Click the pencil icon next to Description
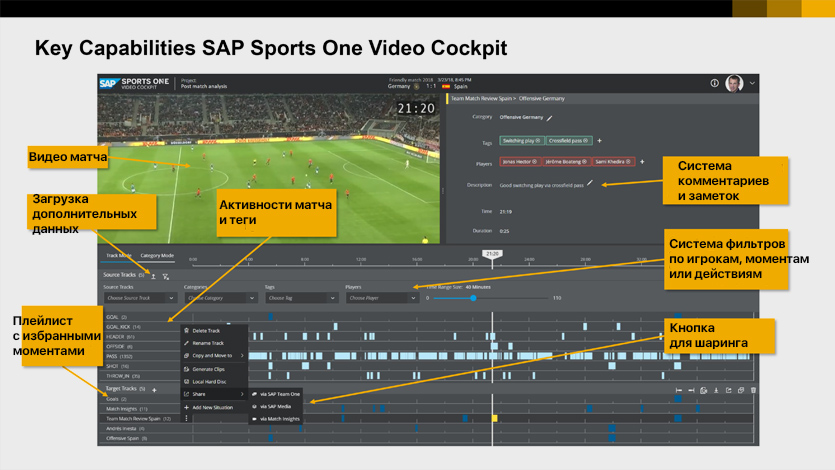 pyautogui.click(x=590, y=183)
